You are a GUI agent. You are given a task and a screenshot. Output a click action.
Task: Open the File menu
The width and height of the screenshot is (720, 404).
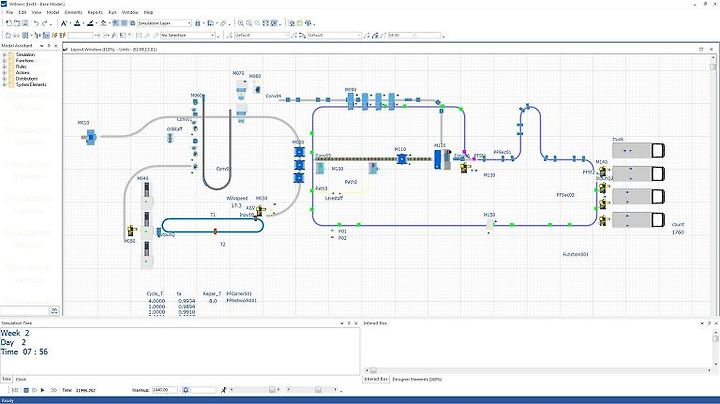[9, 12]
